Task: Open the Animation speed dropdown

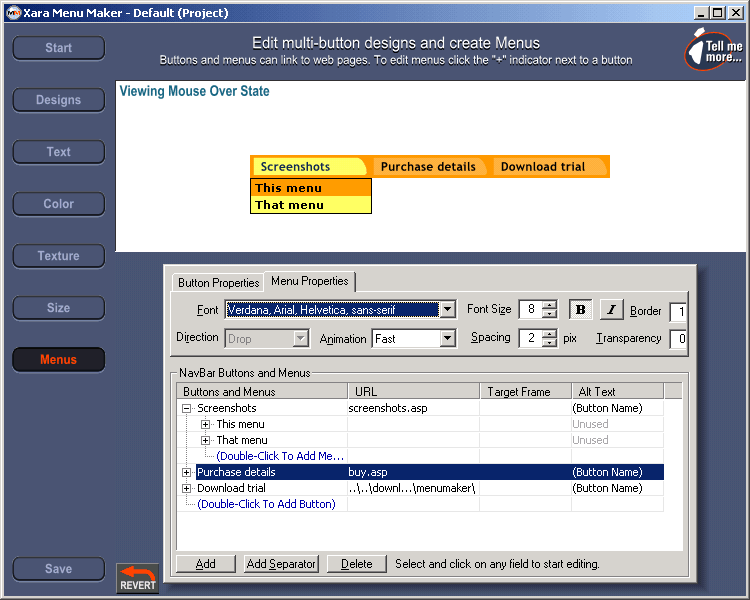Action: tap(447, 339)
